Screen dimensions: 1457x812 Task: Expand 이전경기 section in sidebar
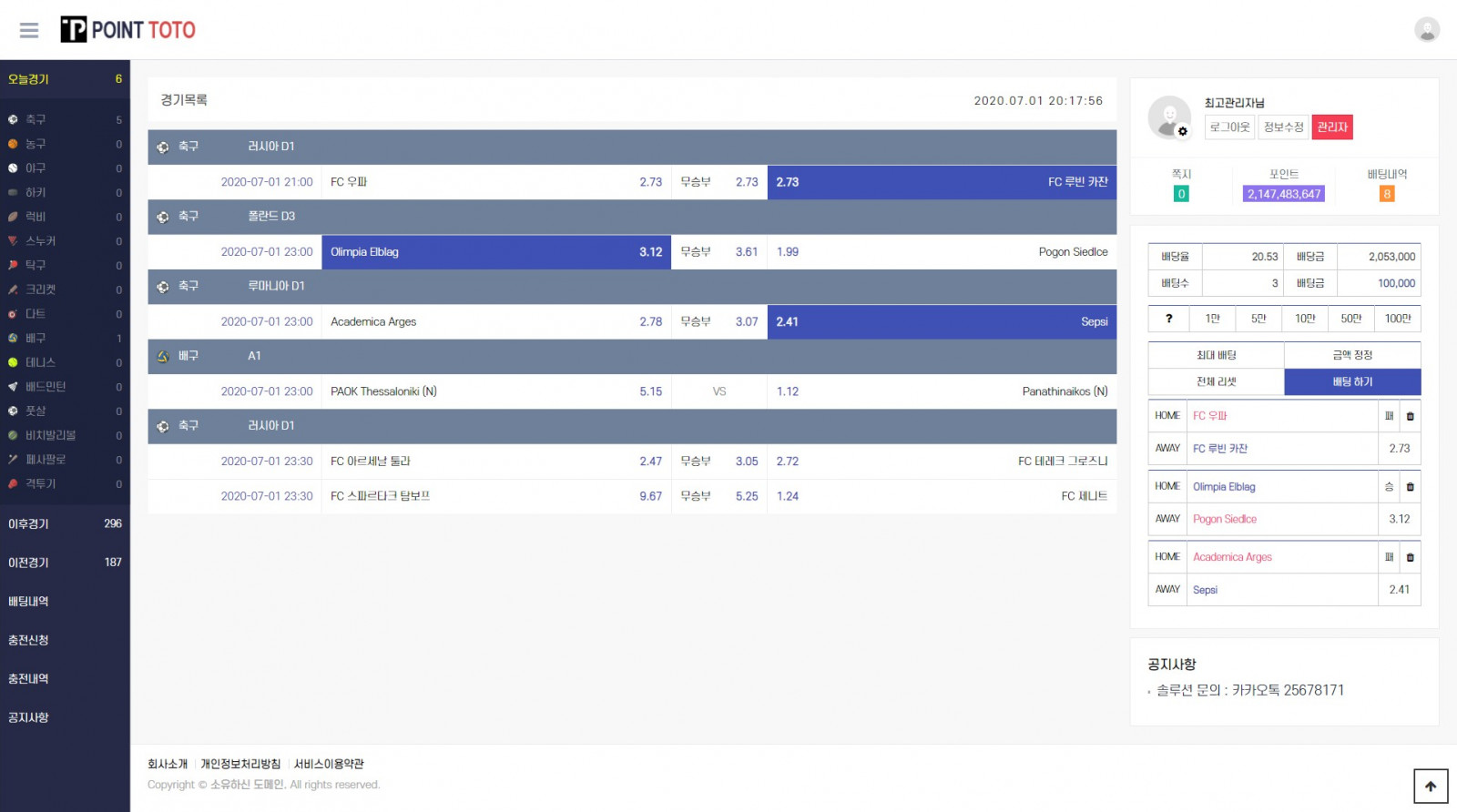point(64,563)
